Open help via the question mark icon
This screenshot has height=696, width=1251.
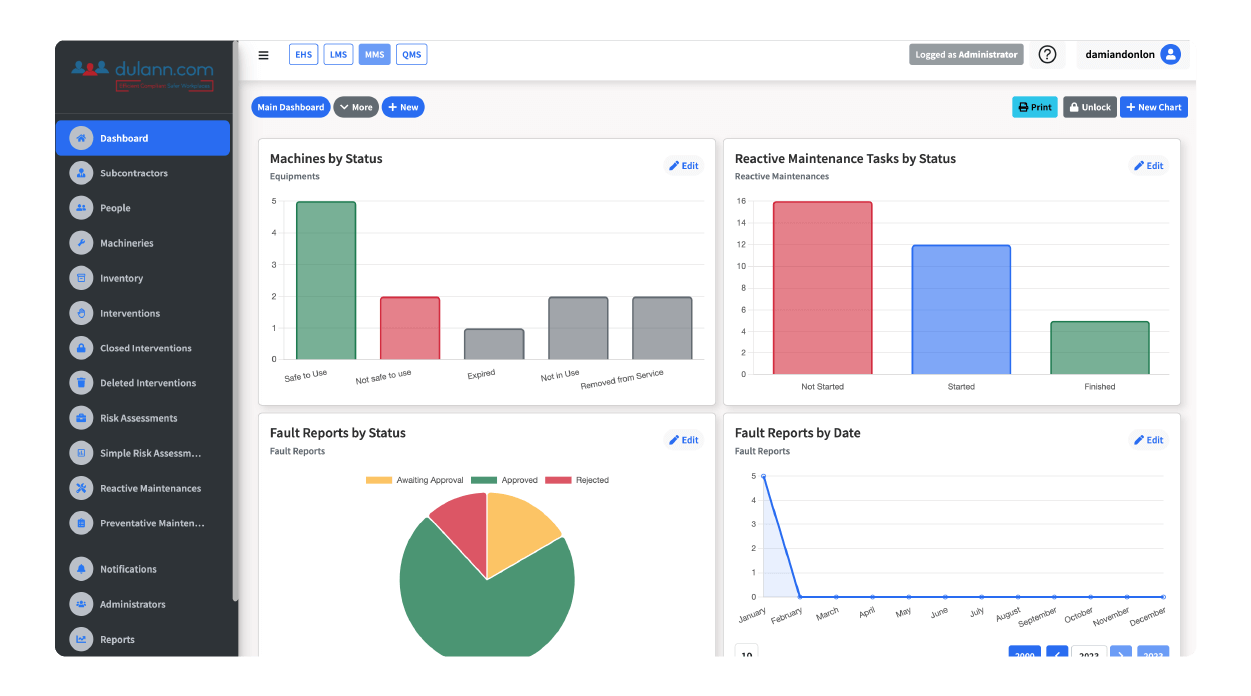pos(1047,55)
